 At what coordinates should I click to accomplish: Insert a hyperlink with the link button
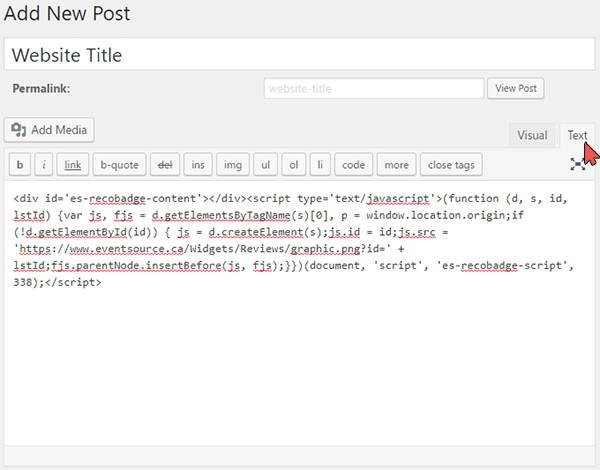tap(73, 165)
